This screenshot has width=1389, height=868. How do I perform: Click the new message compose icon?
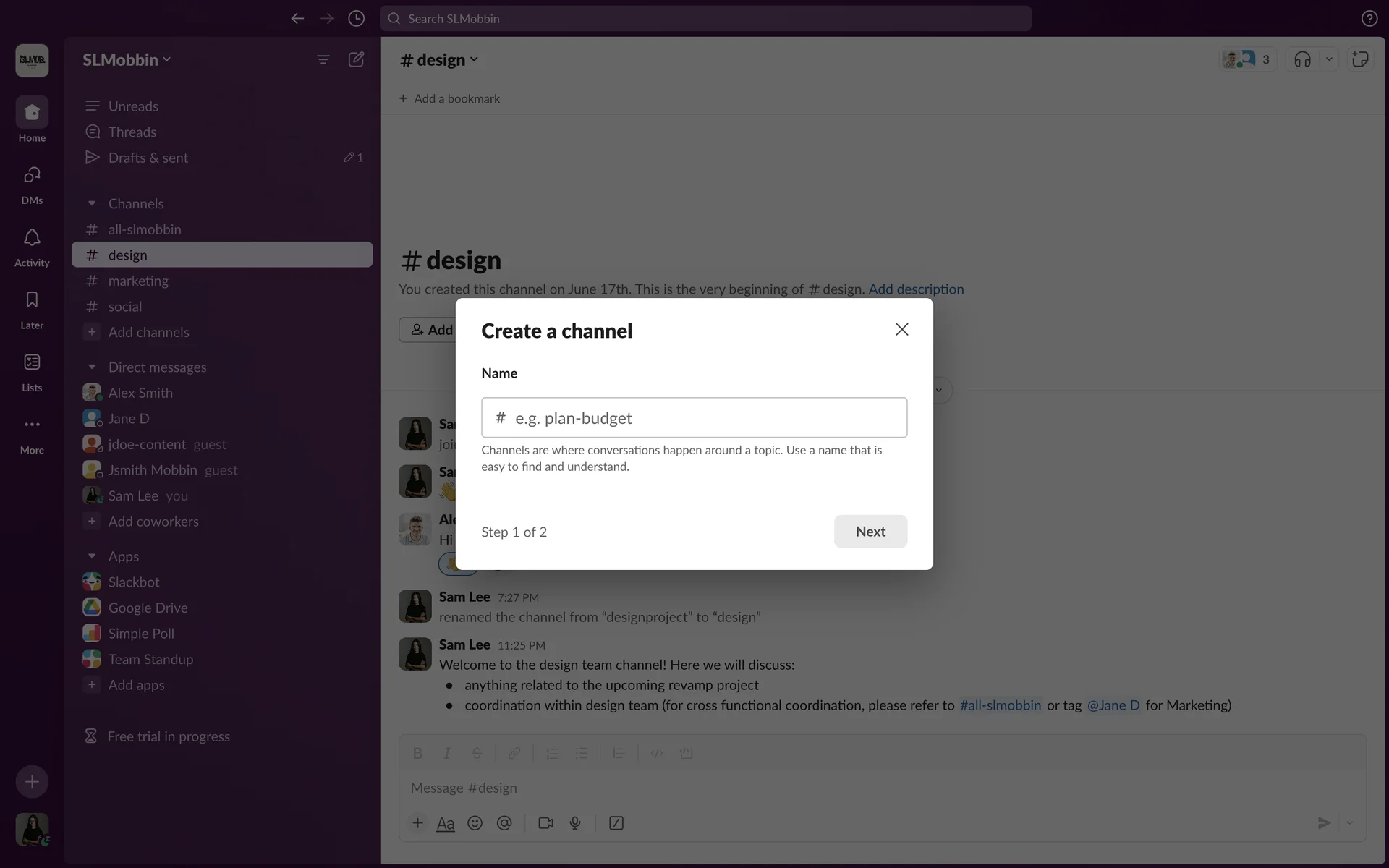click(356, 59)
